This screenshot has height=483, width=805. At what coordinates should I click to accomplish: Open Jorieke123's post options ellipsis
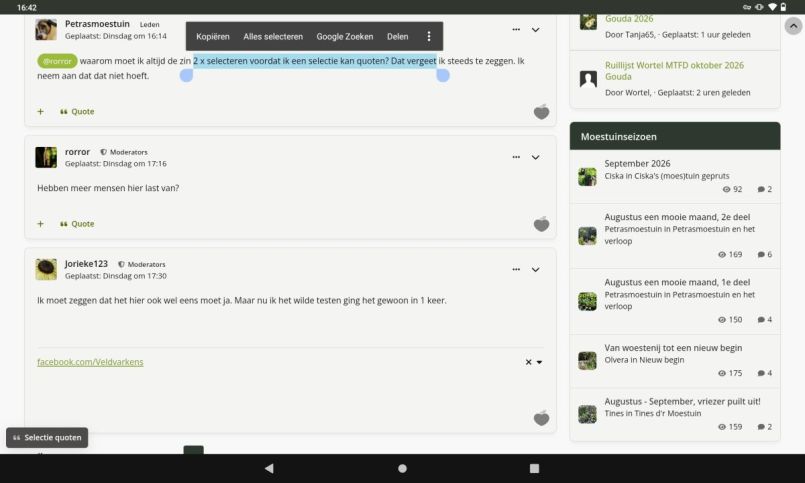coord(516,269)
